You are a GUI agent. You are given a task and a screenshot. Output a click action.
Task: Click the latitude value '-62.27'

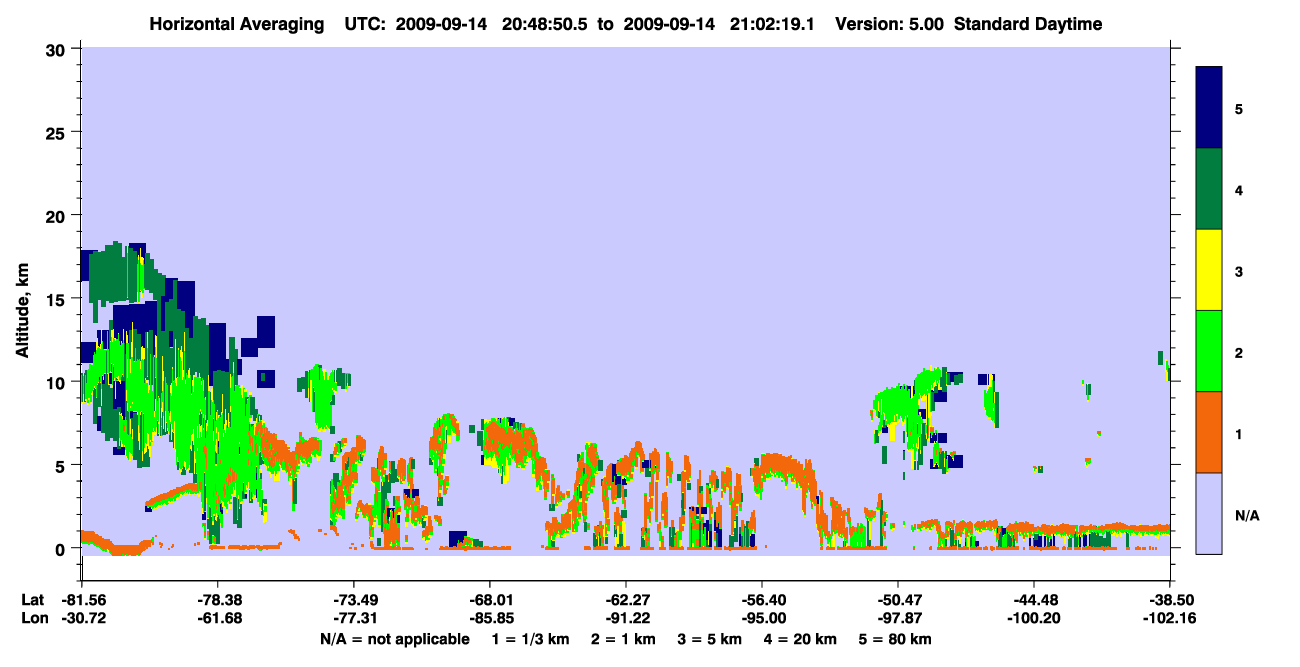pyautogui.click(x=625, y=600)
